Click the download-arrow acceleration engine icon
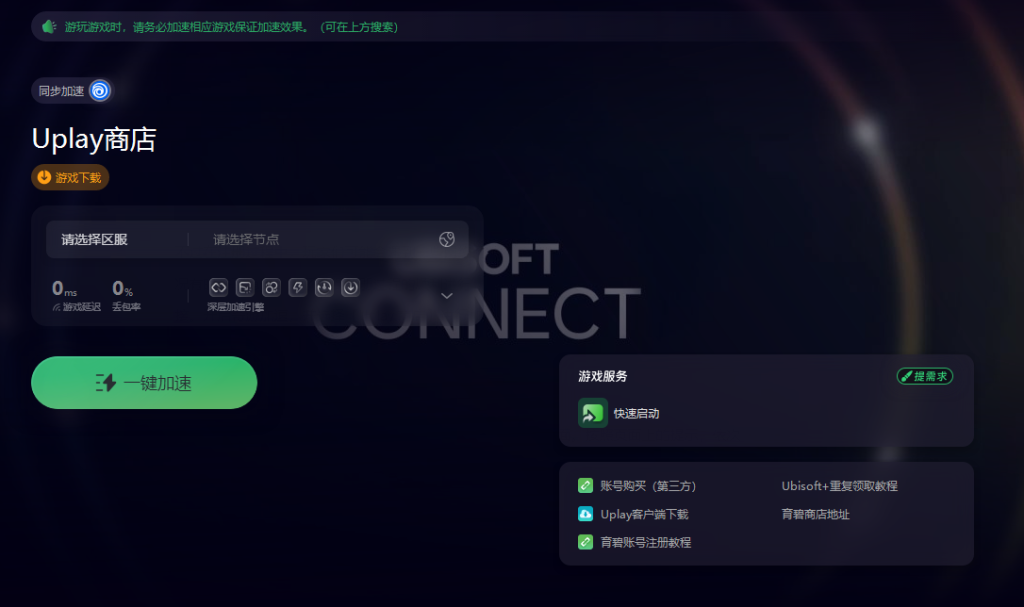The image size is (1024, 607). [351, 287]
